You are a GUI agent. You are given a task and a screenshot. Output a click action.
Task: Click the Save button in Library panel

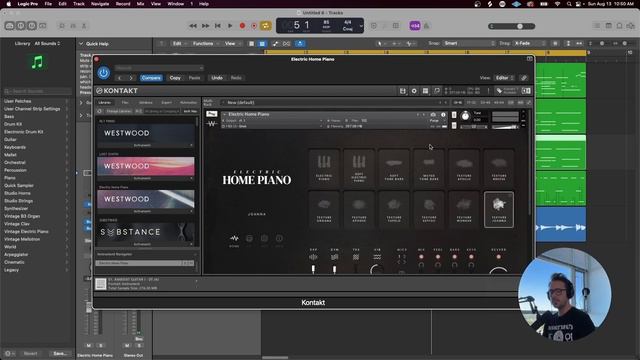tap(60, 353)
